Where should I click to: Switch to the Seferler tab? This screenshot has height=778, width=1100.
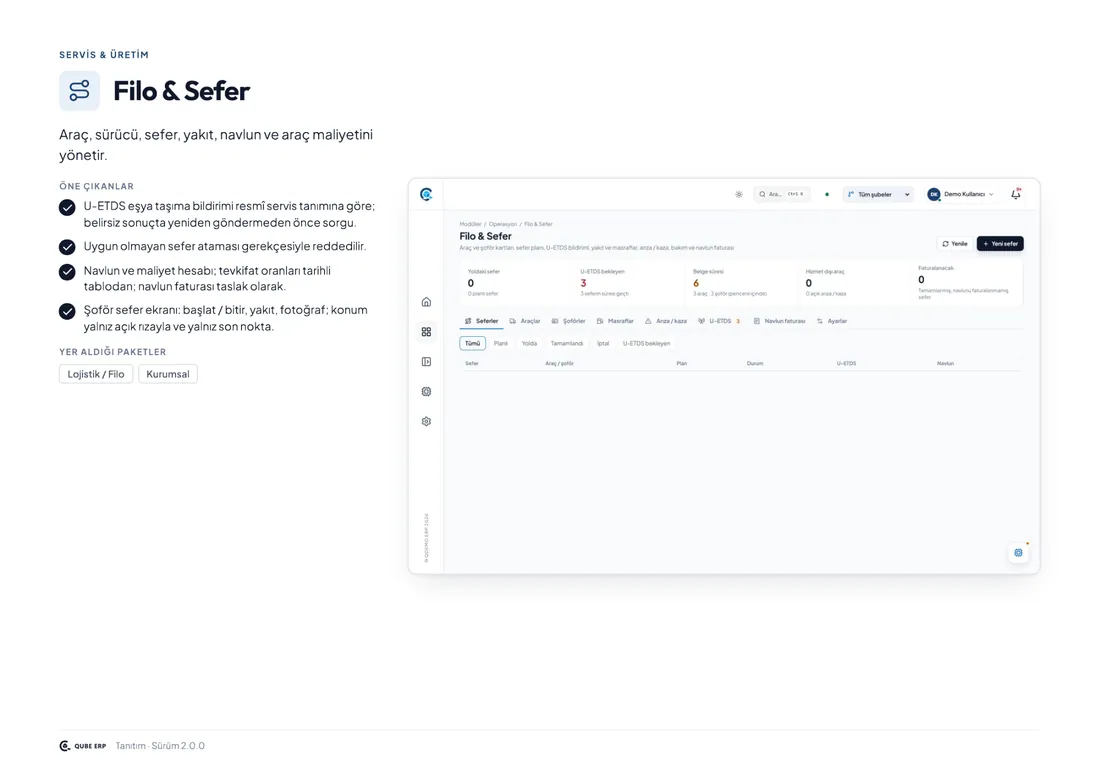[x=481, y=321]
